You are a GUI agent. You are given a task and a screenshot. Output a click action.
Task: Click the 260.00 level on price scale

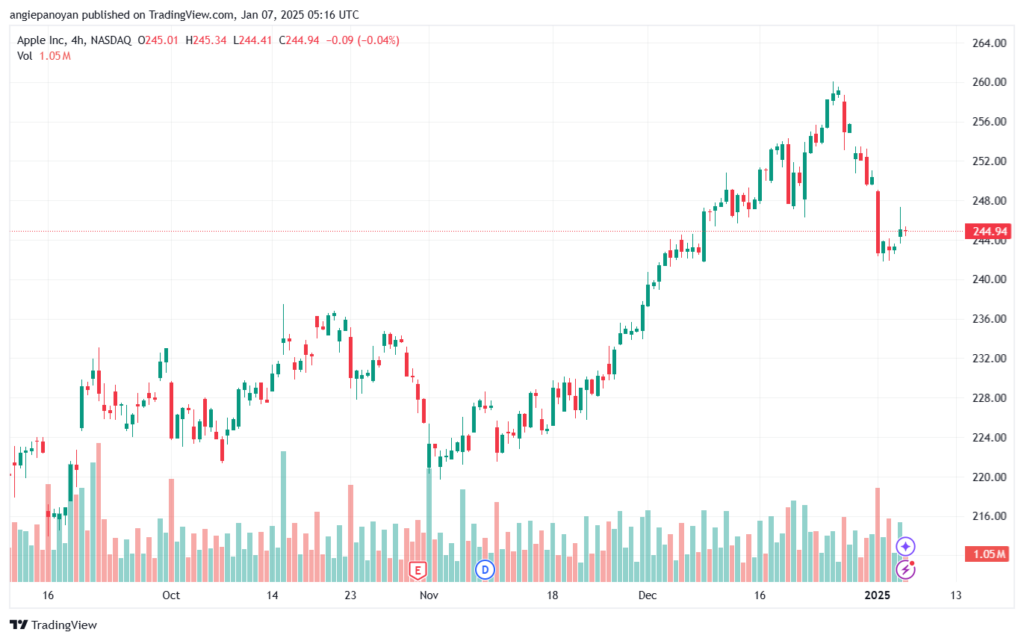989,82
